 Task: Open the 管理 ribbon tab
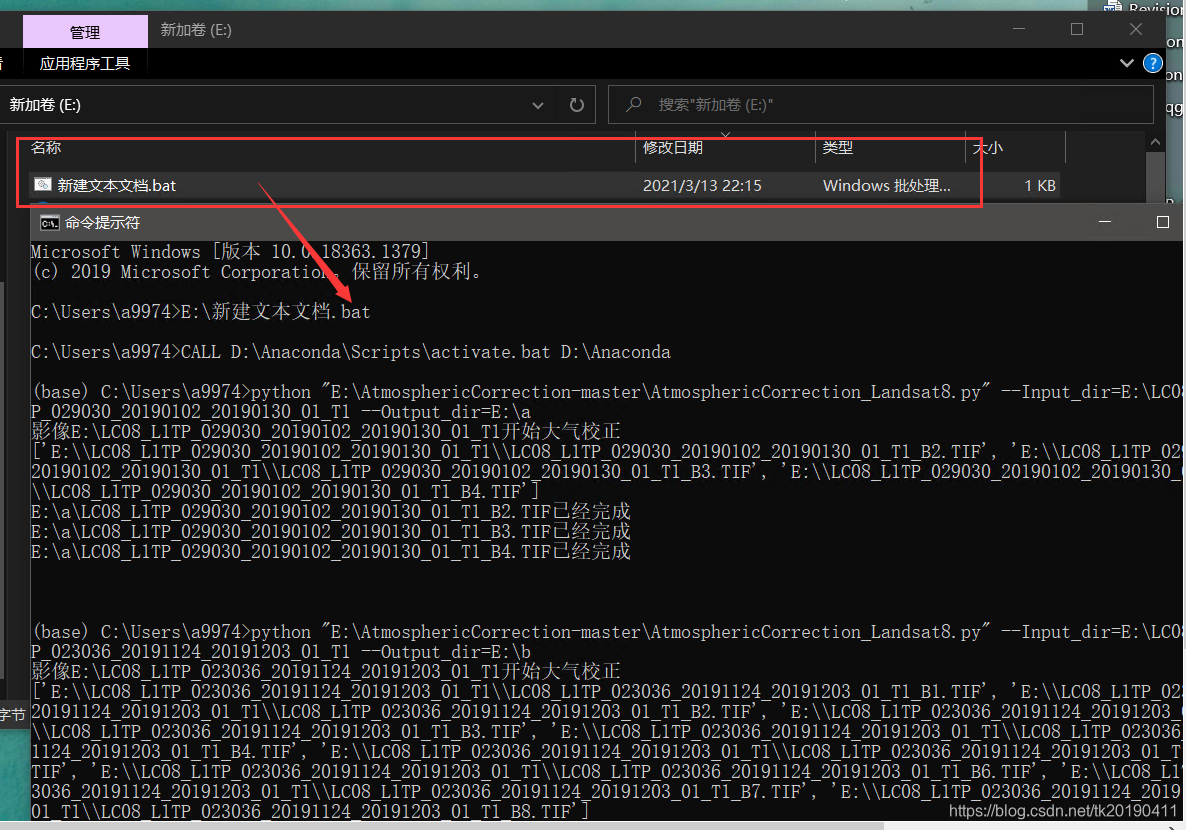pyautogui.click(x=85, y=32)
